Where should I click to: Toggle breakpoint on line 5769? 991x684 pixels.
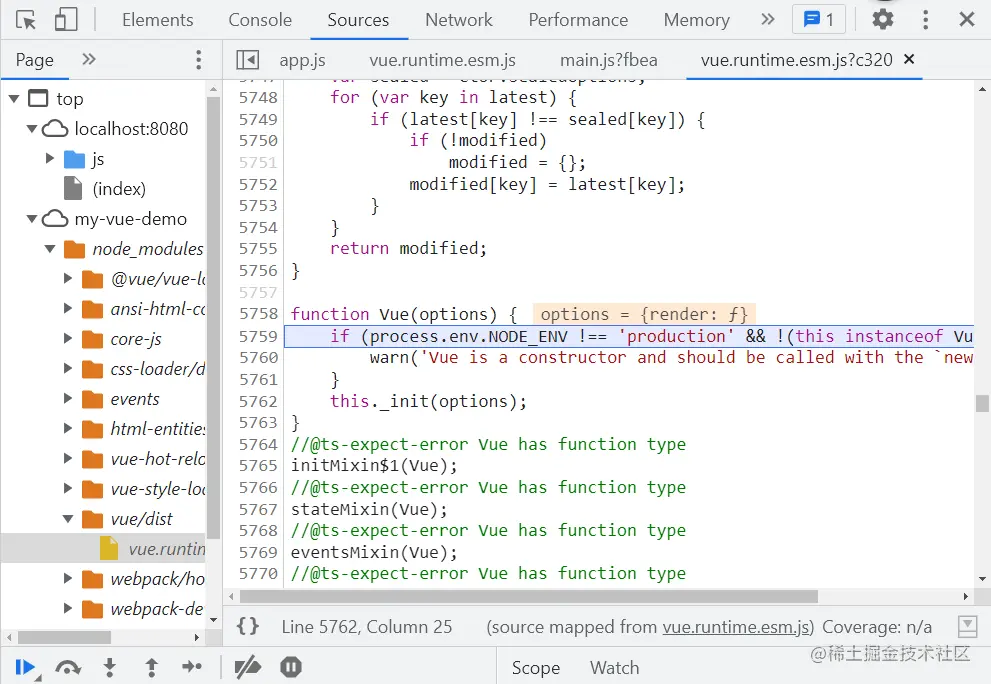tap(258, 552)
